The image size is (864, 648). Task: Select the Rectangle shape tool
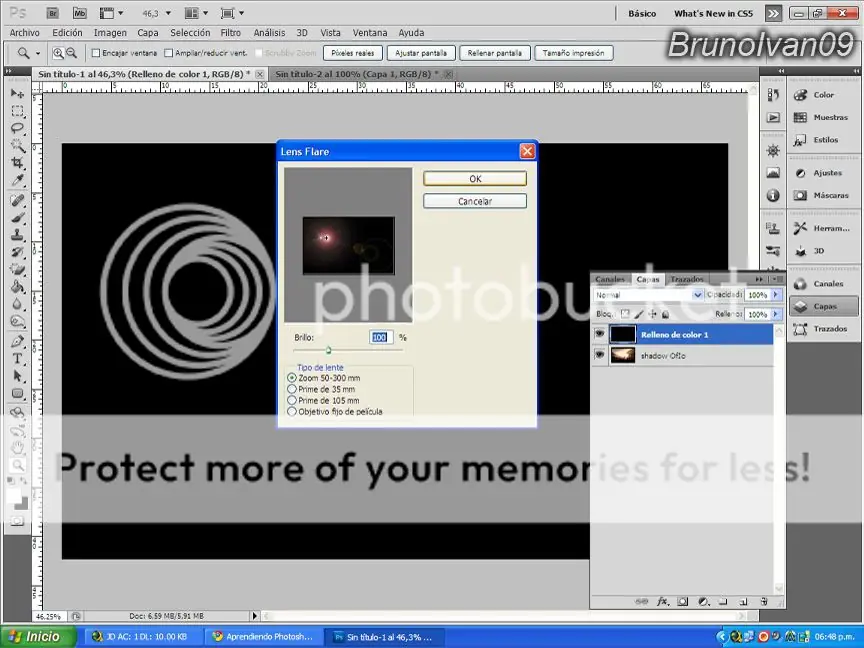point(17,393)
